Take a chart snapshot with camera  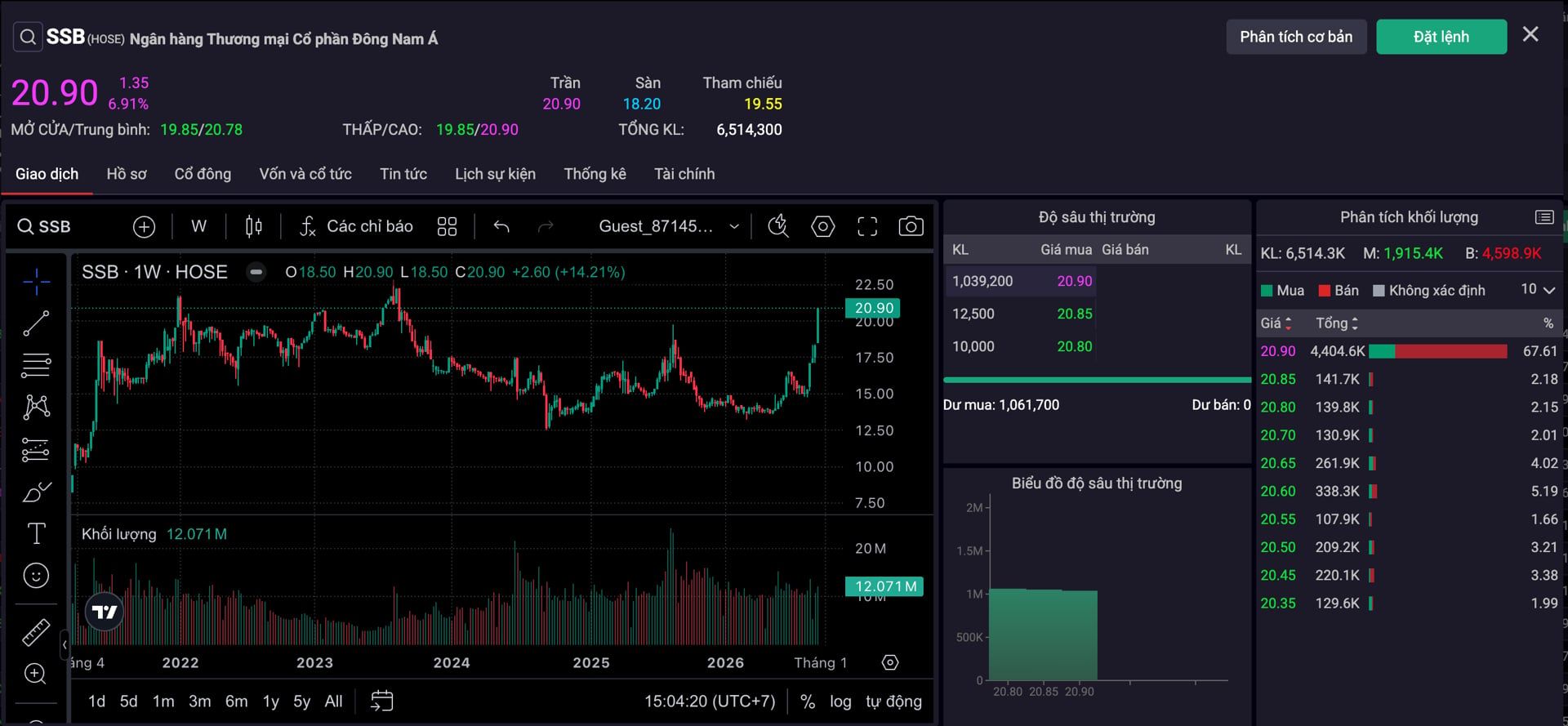[x=911, y=226]
